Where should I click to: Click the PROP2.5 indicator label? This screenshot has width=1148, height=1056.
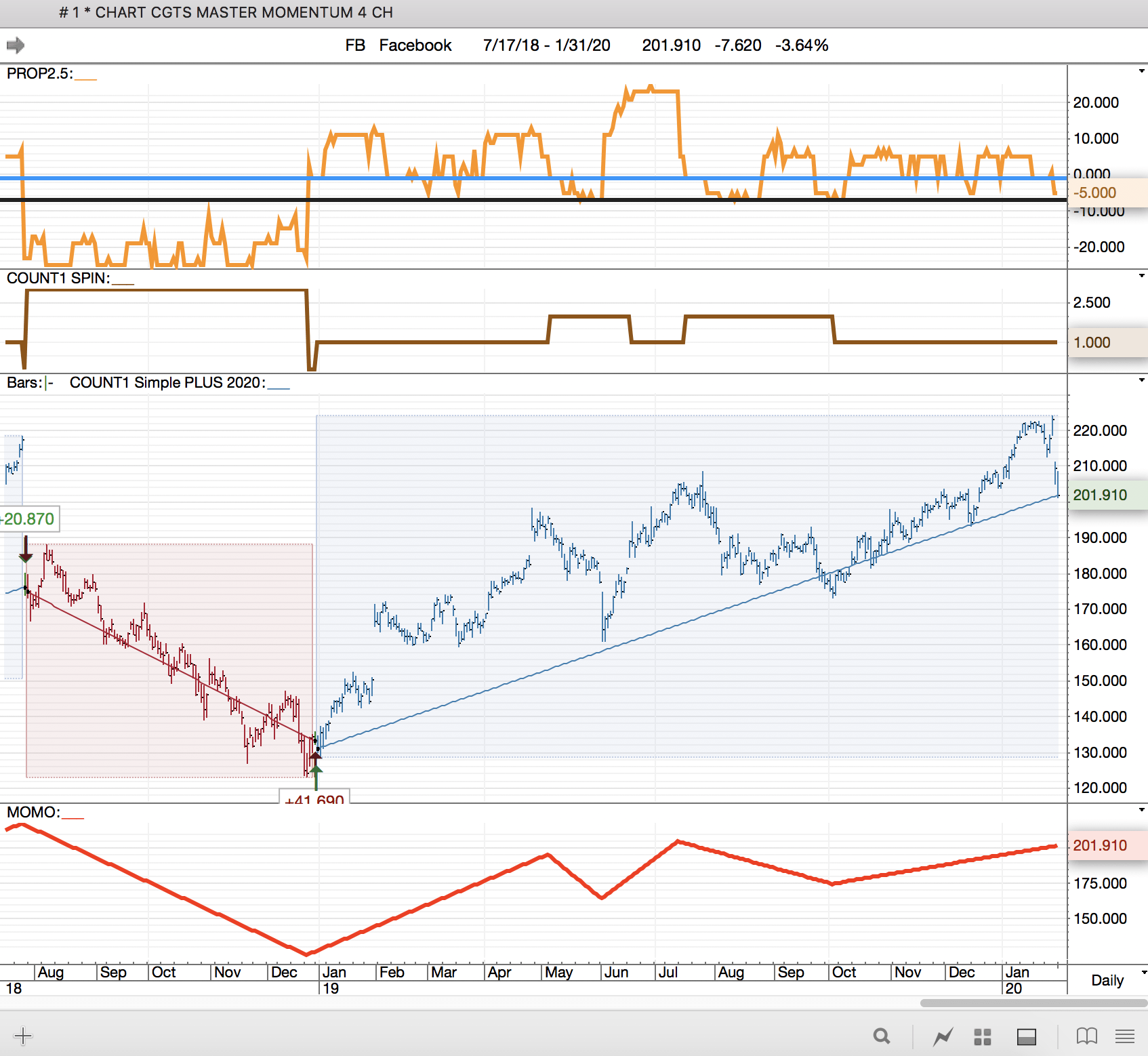39,74
